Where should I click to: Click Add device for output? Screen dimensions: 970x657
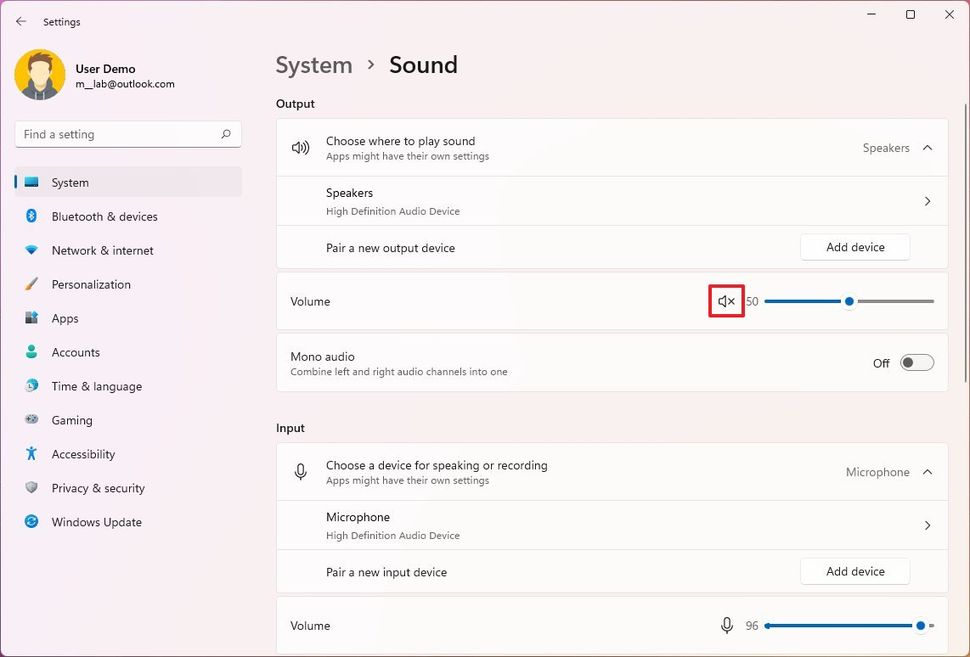click(x=855, y=247)
